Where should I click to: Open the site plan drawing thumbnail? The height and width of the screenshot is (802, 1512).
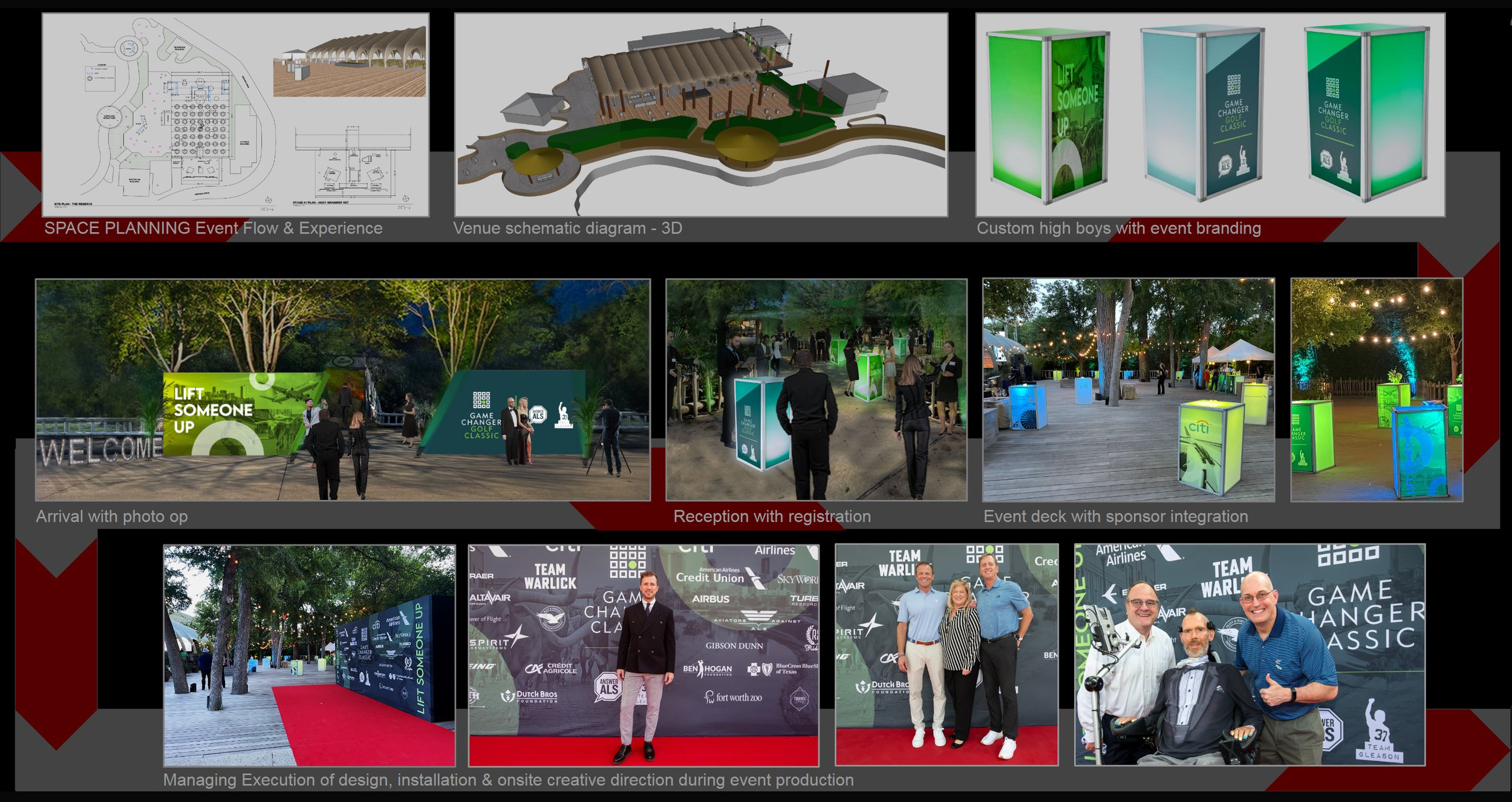point(235,115)
